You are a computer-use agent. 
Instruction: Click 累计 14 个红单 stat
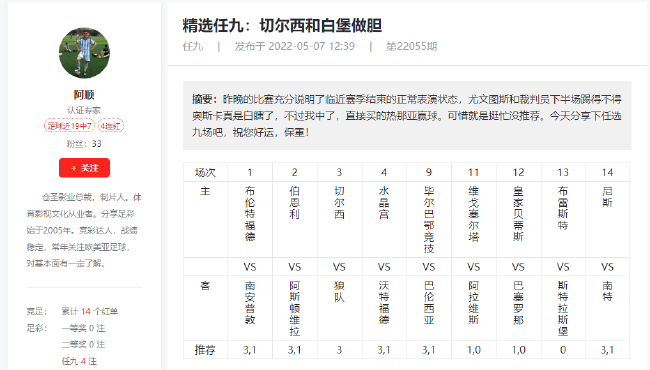click(90, 311)
